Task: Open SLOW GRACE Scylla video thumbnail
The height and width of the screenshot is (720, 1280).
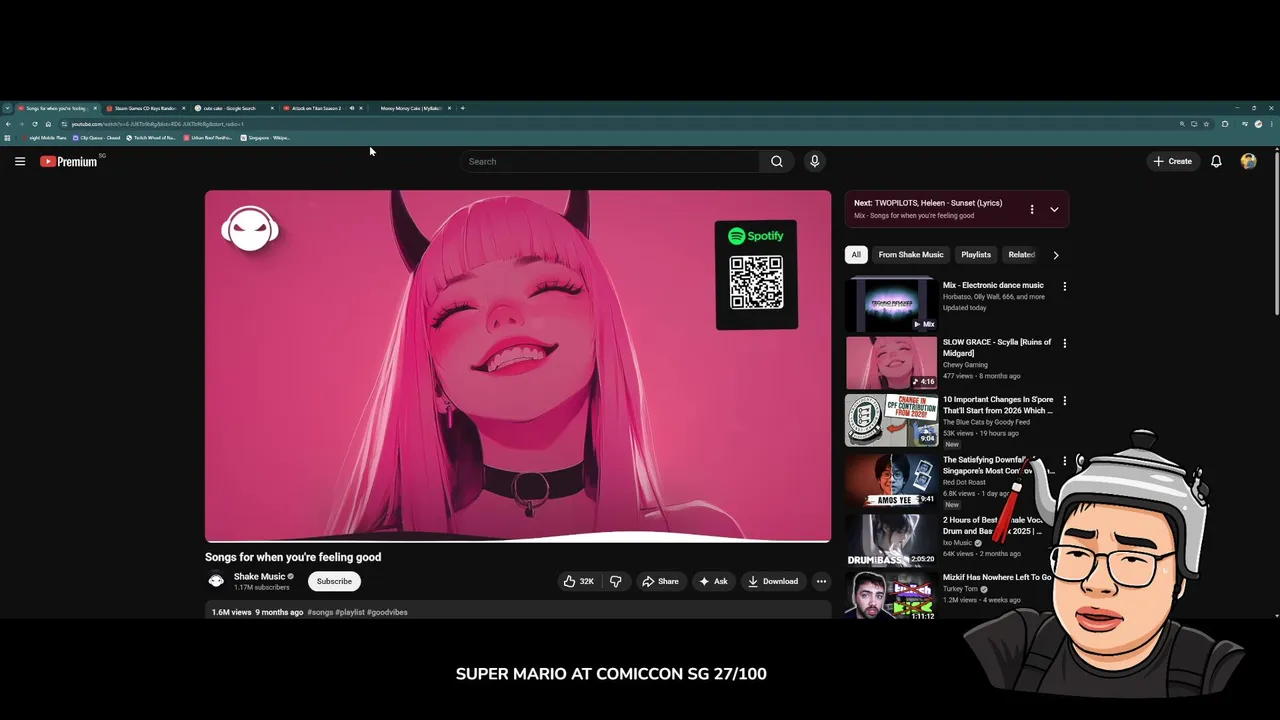Action: [x=891, y=362]
